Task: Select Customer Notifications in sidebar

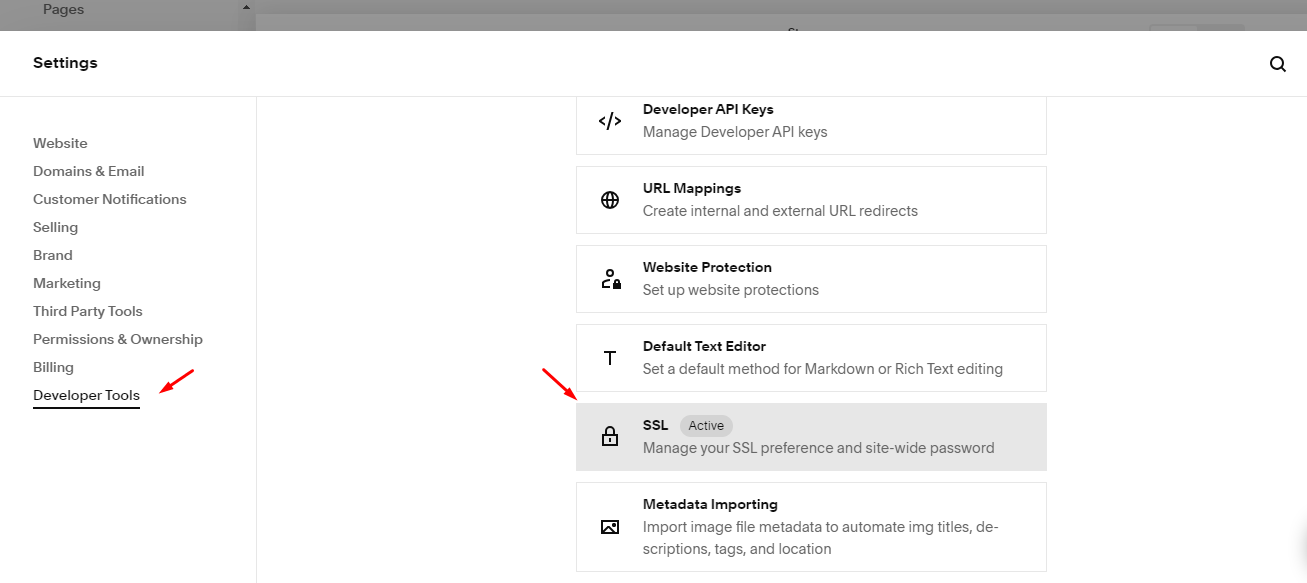Action: pyautogui.click(x=110, y=199)
